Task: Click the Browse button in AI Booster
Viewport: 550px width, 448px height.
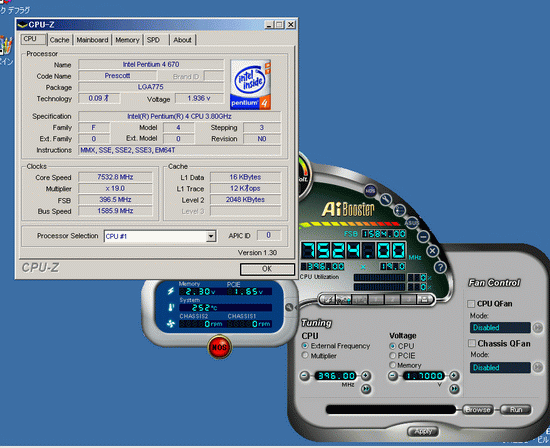Action: [x=477, y=409]
